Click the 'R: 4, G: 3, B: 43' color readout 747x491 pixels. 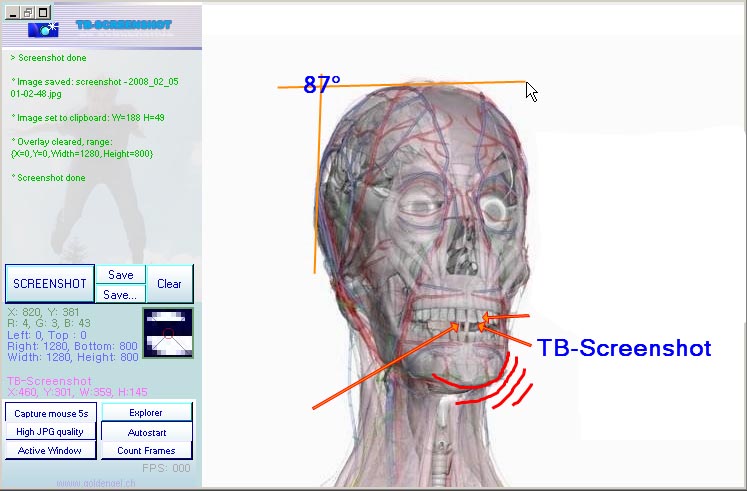(x=49, y=323)
